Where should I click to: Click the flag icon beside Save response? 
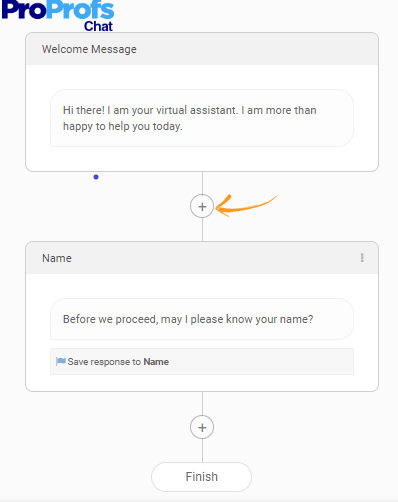coord(60,361)
